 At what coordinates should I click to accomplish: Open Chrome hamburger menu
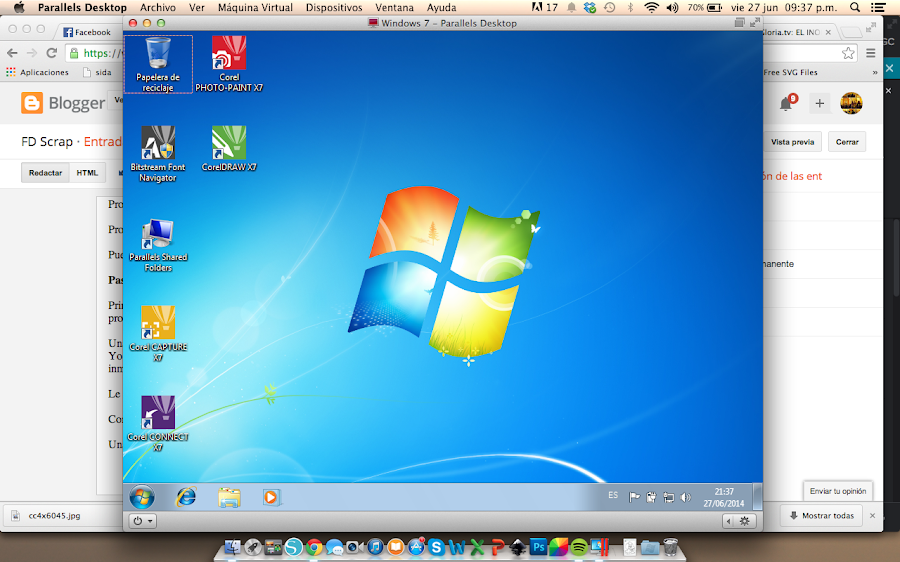pos(871,53)
